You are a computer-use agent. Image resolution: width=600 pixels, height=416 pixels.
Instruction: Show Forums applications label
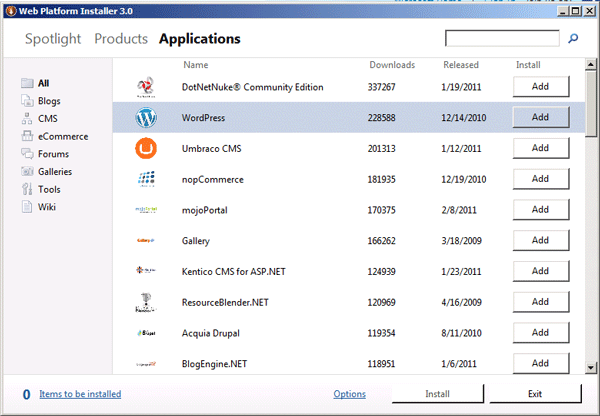(53, 154)
